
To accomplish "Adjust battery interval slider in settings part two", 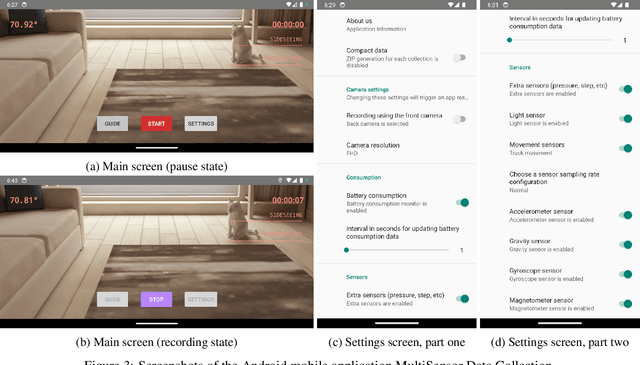I will tap(560, 40).
